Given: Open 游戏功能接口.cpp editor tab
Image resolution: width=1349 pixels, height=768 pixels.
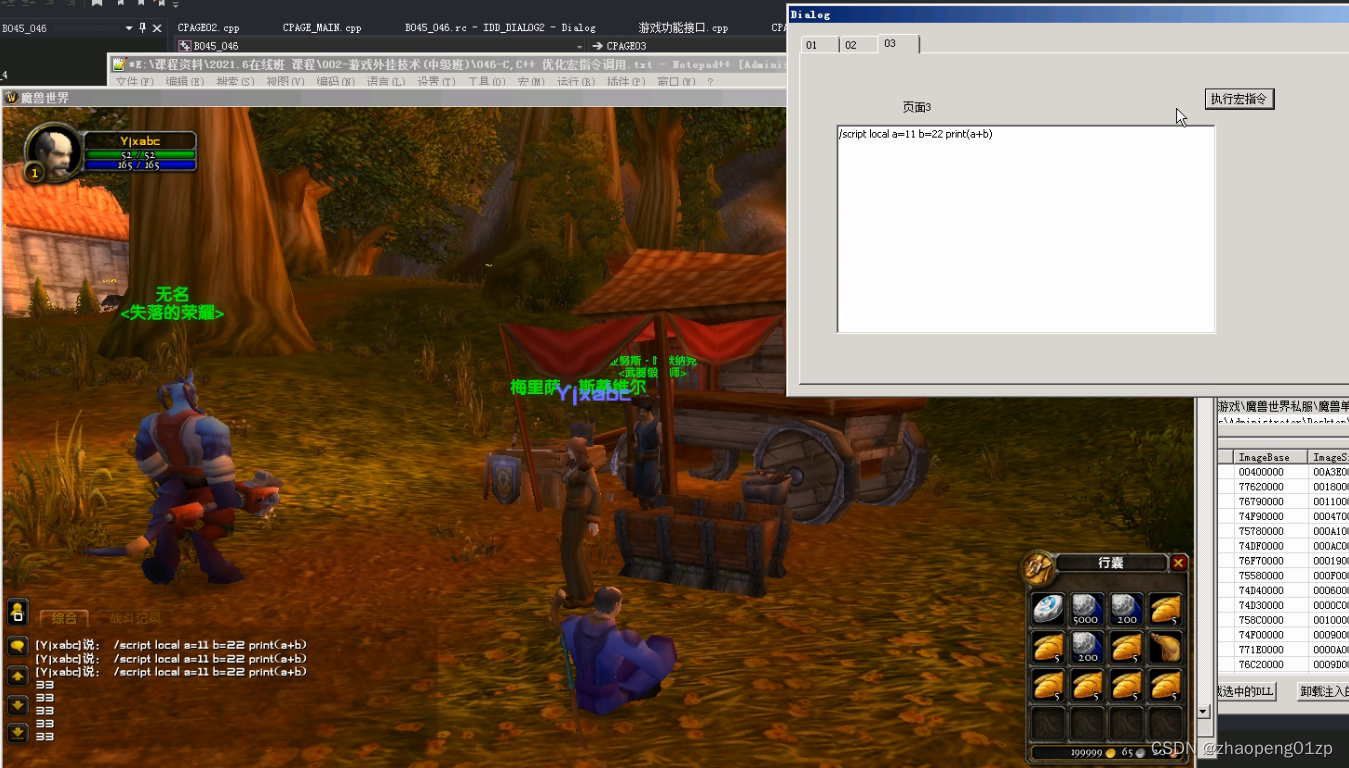Looking at the screenshot, I should tap(683, 28).
